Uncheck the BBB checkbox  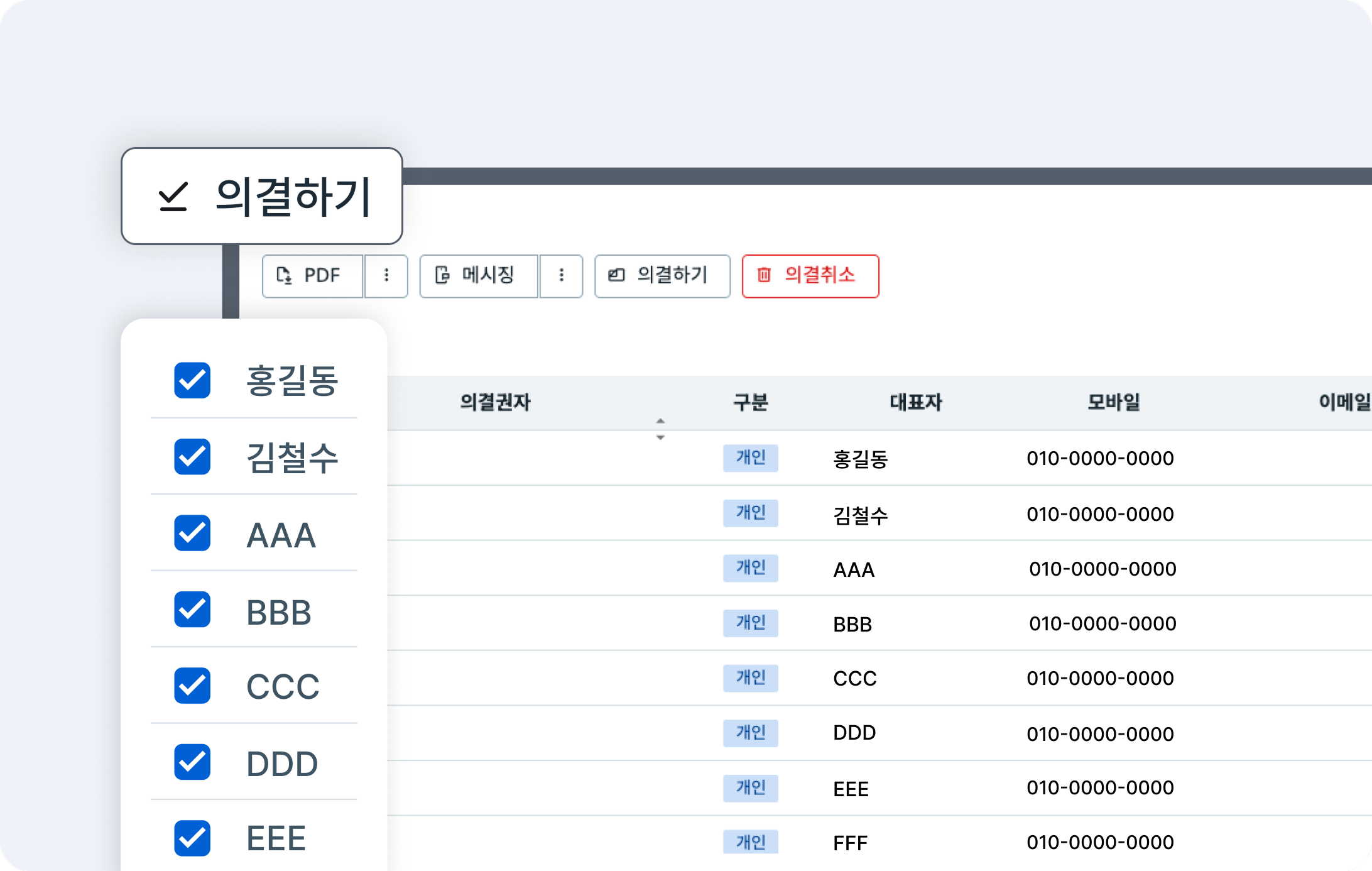point(192,610)
